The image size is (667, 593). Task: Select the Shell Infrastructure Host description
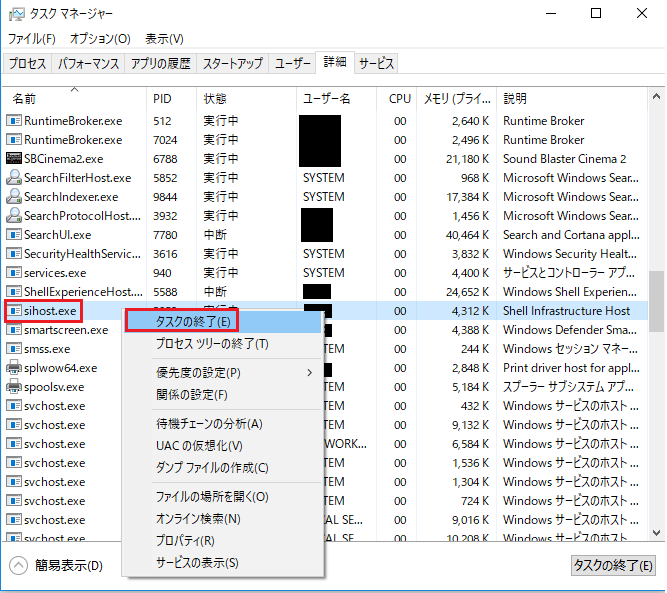click(566, 311)
